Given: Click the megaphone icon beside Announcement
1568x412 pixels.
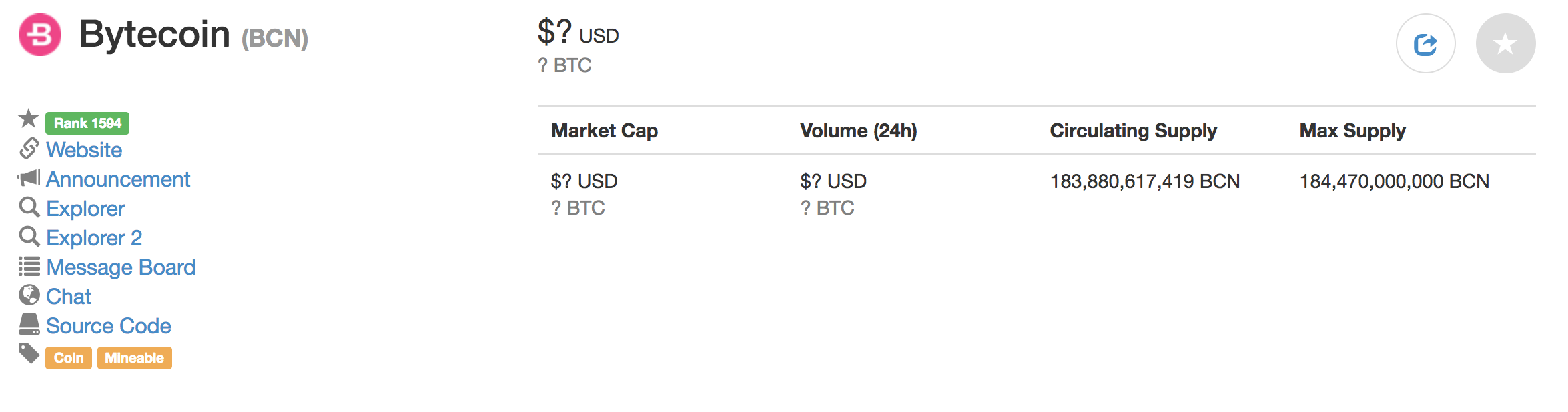Looking at the screenshot, I should coord(29,178).
